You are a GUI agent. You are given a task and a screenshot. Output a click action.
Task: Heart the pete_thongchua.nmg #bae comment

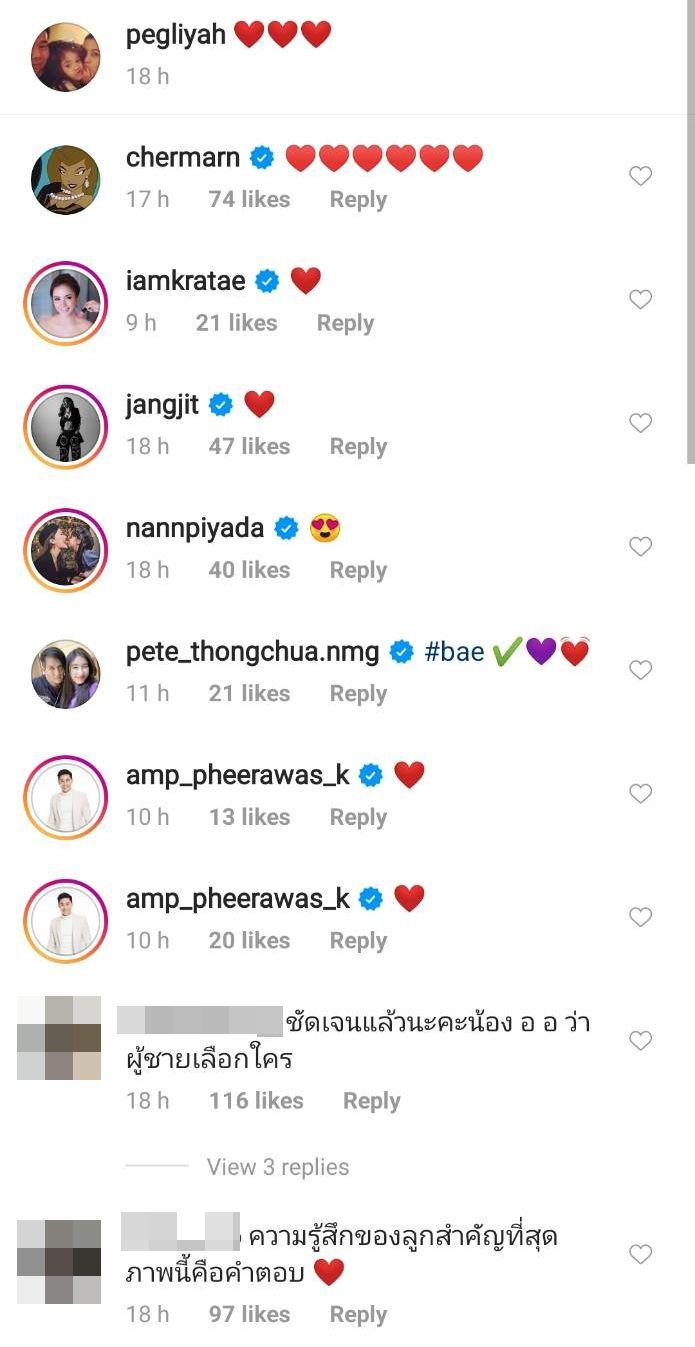pos(640,670)
